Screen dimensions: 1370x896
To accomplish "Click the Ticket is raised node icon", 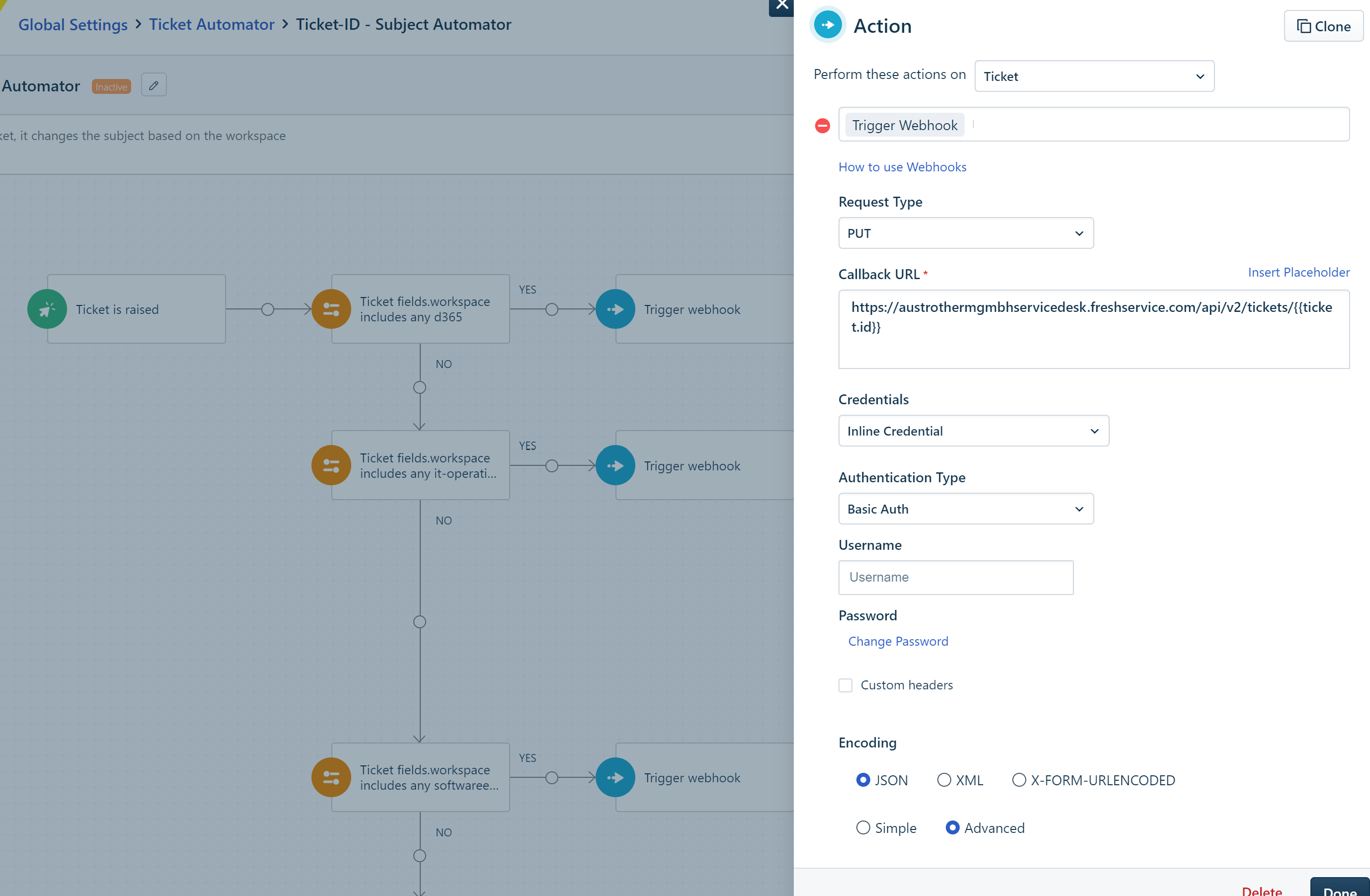I will [x=47, y=308].
